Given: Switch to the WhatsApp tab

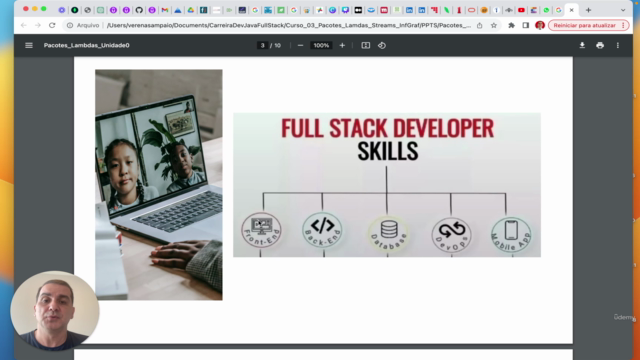Looking at the screenshot, I should coord(546,10).
